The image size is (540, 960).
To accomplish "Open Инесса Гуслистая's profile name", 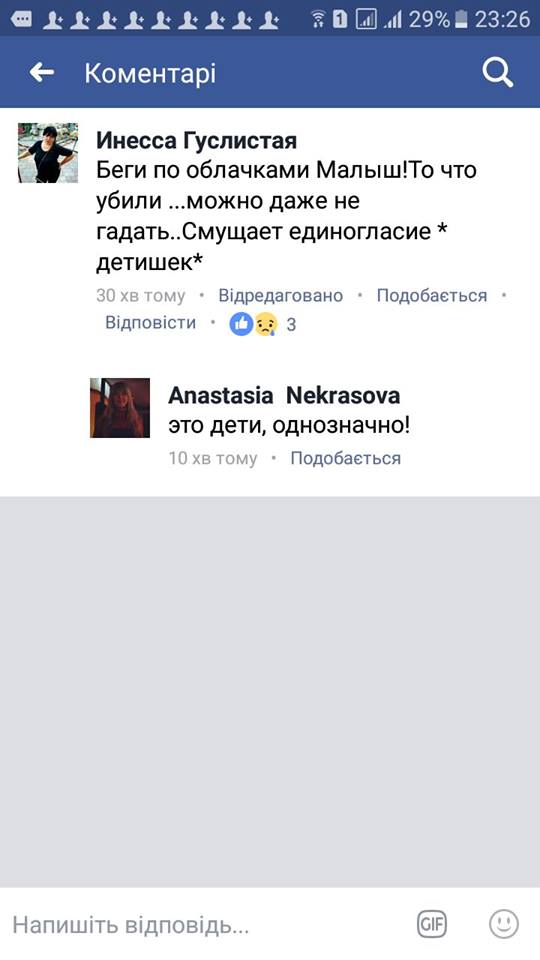I will (197, 141).
